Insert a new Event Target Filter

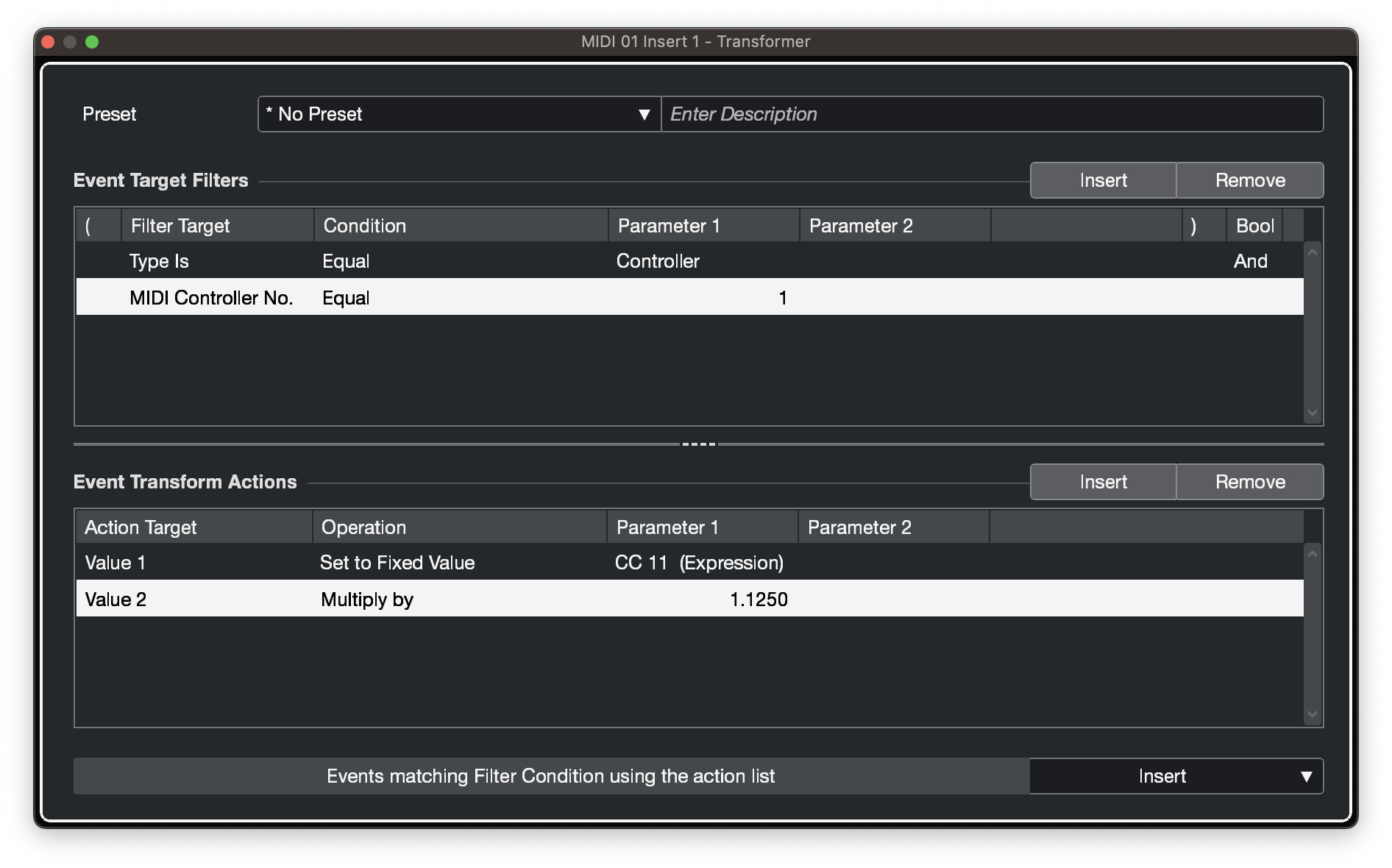(x=1103, y=181)
